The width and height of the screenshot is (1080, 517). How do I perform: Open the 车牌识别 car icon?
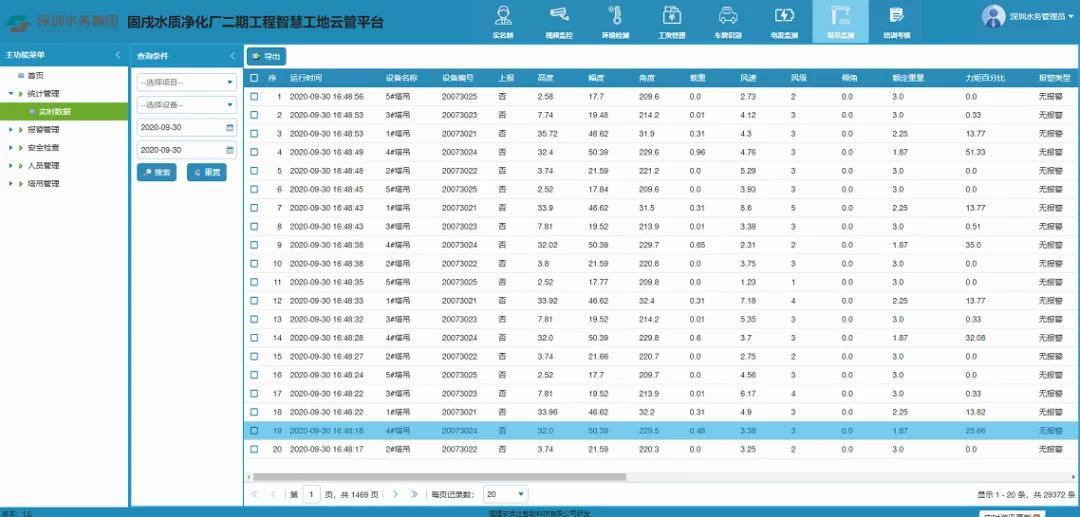728,16
